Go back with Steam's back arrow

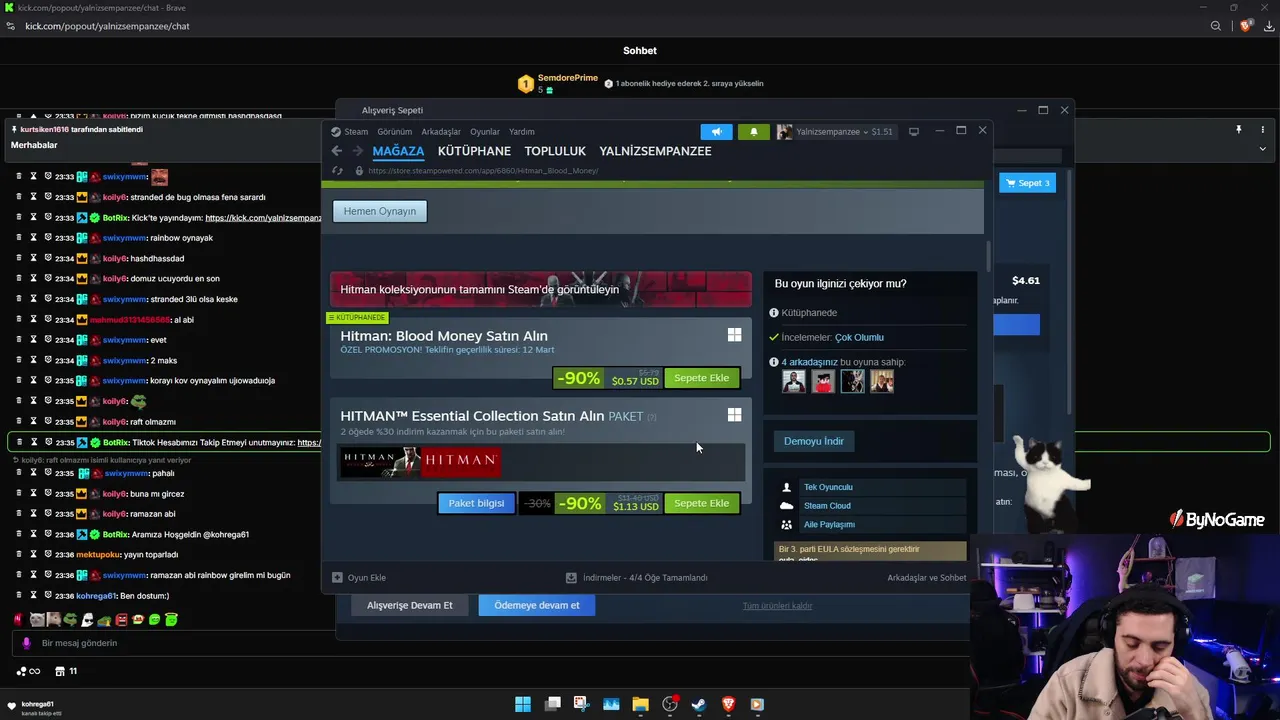(337, 151)
